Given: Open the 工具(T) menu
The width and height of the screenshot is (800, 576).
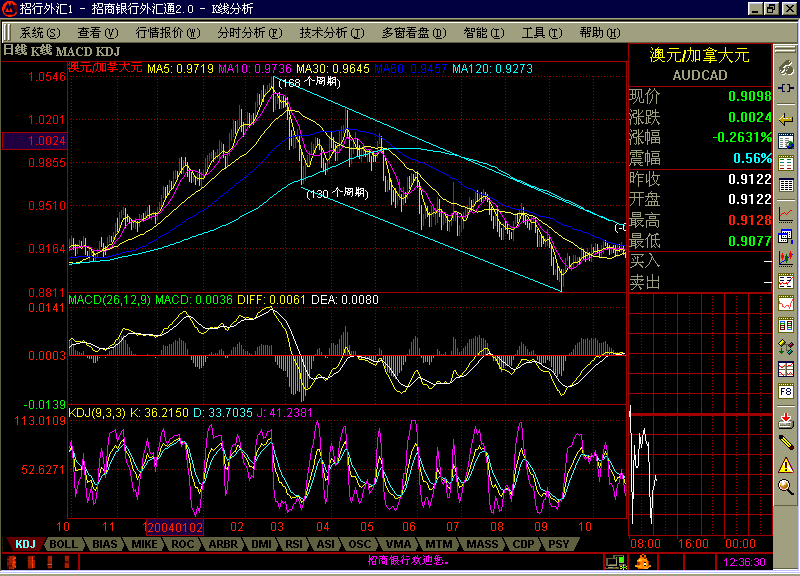Looking at the screenshot, I should (542, 33).
